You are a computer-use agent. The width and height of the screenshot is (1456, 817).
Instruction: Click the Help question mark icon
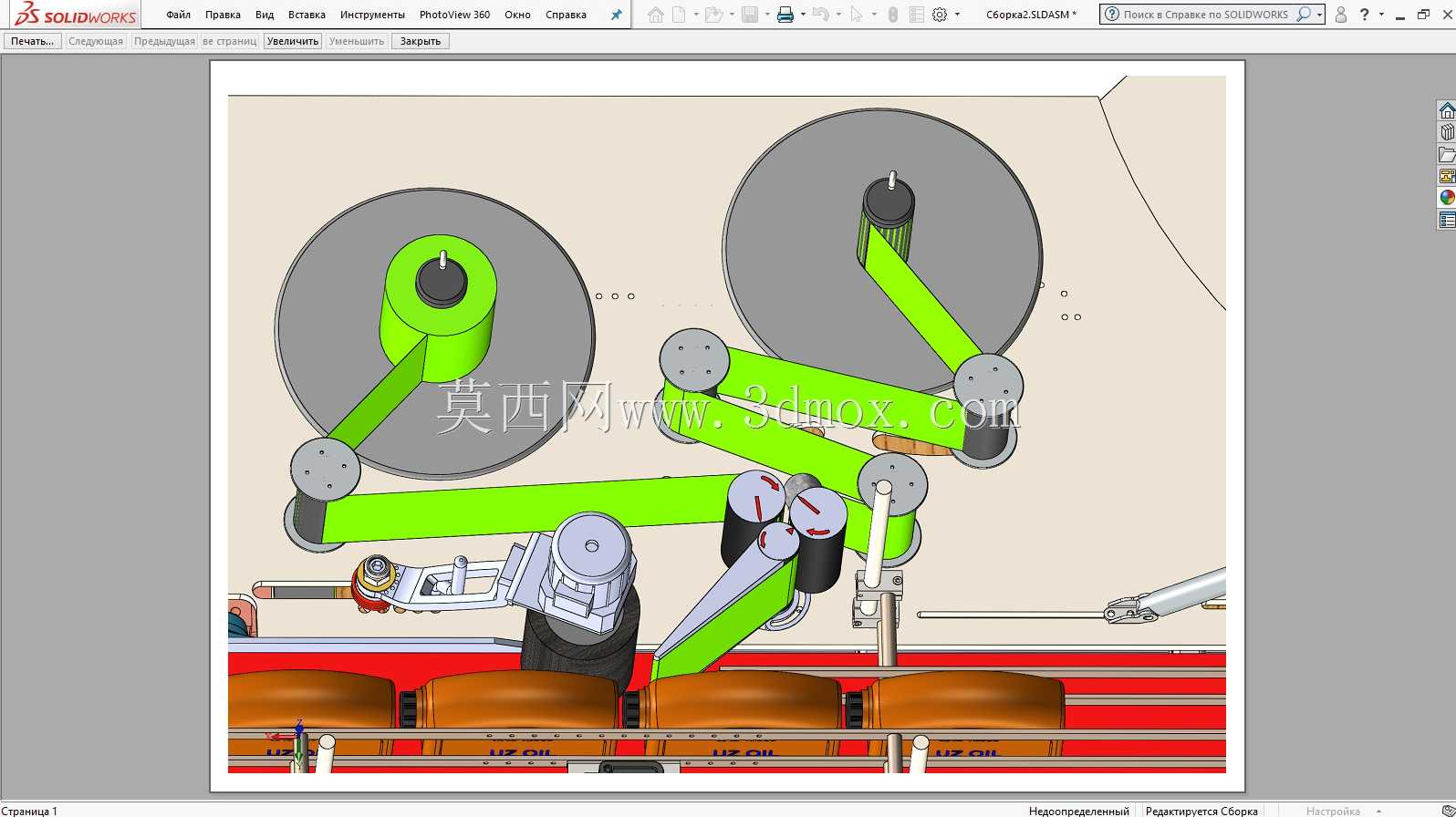(1364, 15)
